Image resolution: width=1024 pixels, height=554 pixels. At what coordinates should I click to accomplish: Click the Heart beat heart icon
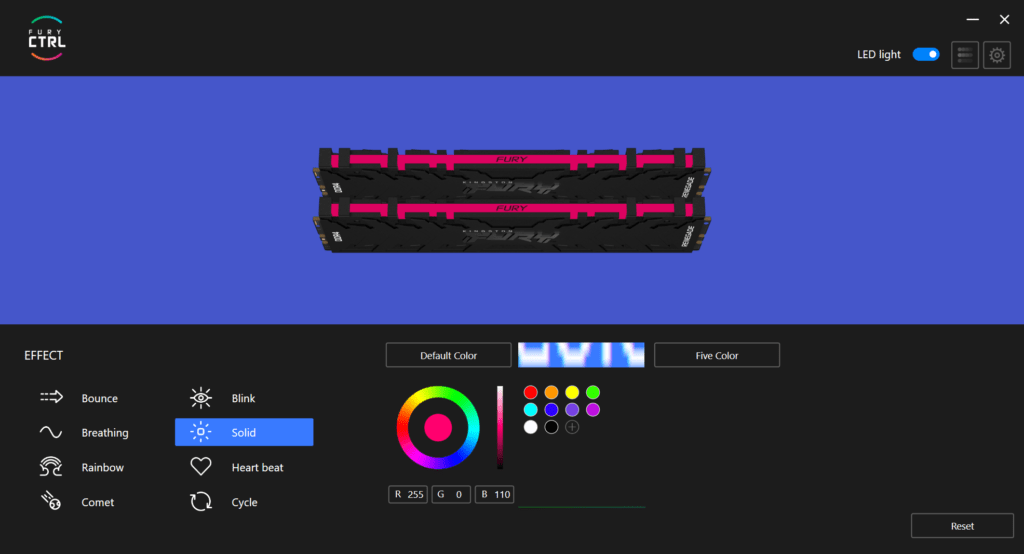(201, 466)
